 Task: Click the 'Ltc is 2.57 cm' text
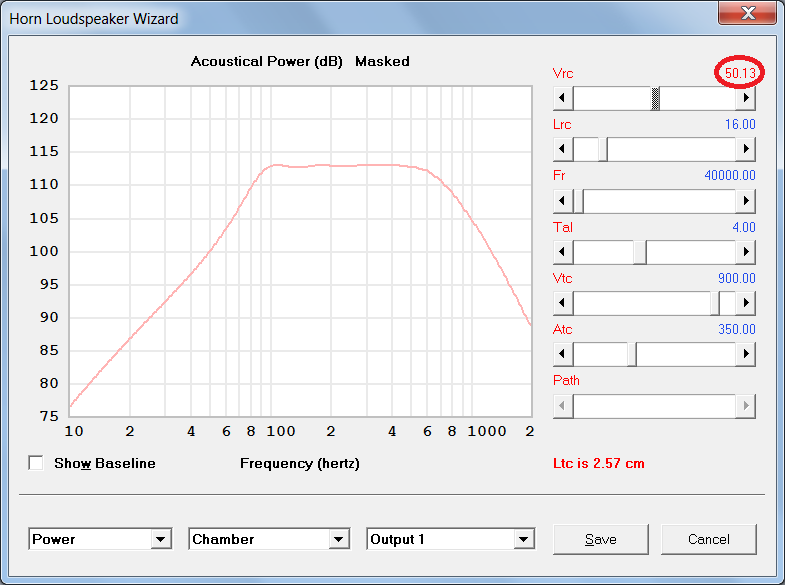[x=599, y=463]
